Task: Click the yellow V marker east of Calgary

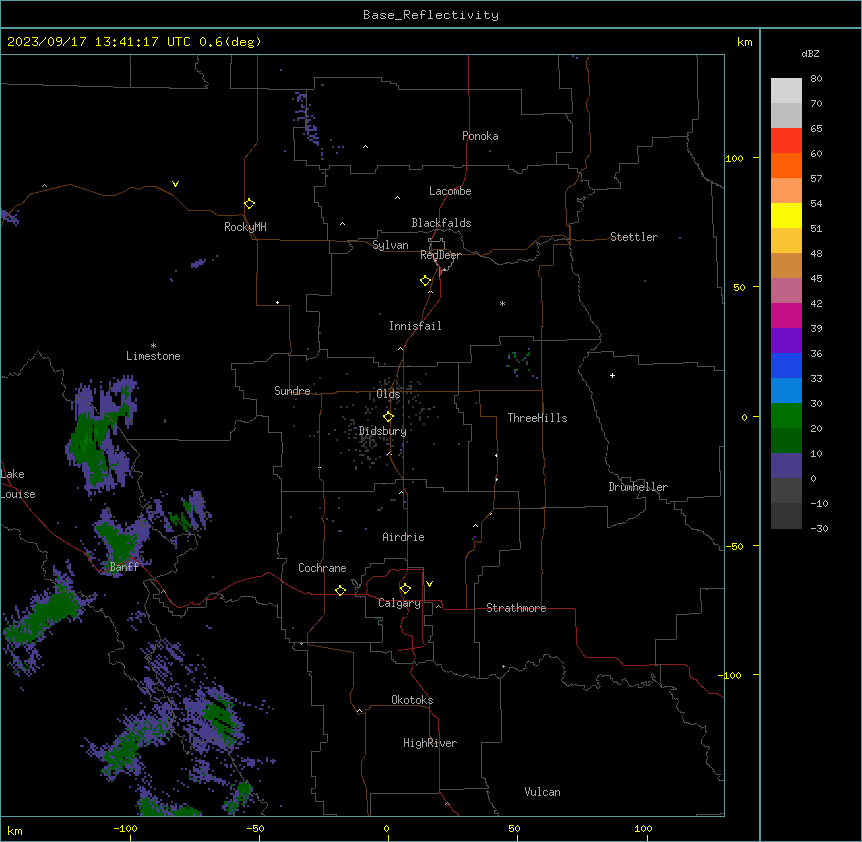Action: (429, 584)
